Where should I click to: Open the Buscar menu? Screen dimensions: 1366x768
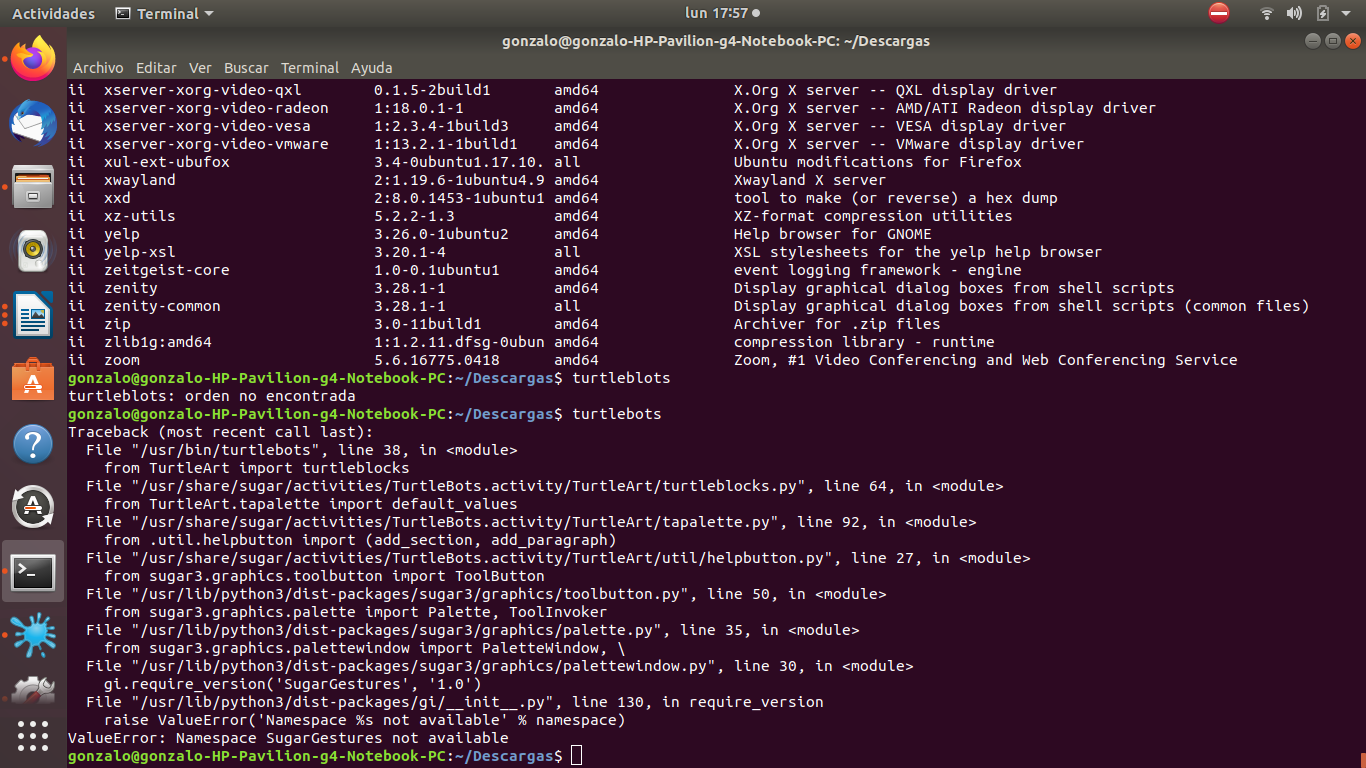(246, 68)
